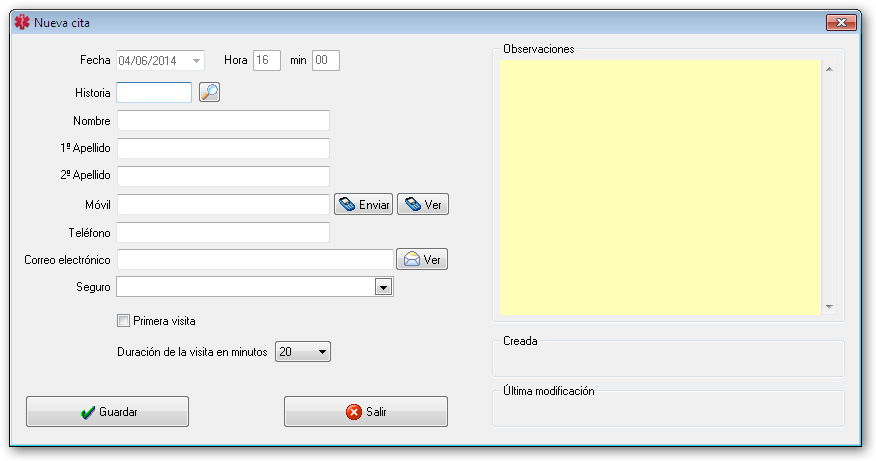This screenshot has width=876, height=461.
Task: Focus the Nombre text field
Action: [x=223, y=120]
